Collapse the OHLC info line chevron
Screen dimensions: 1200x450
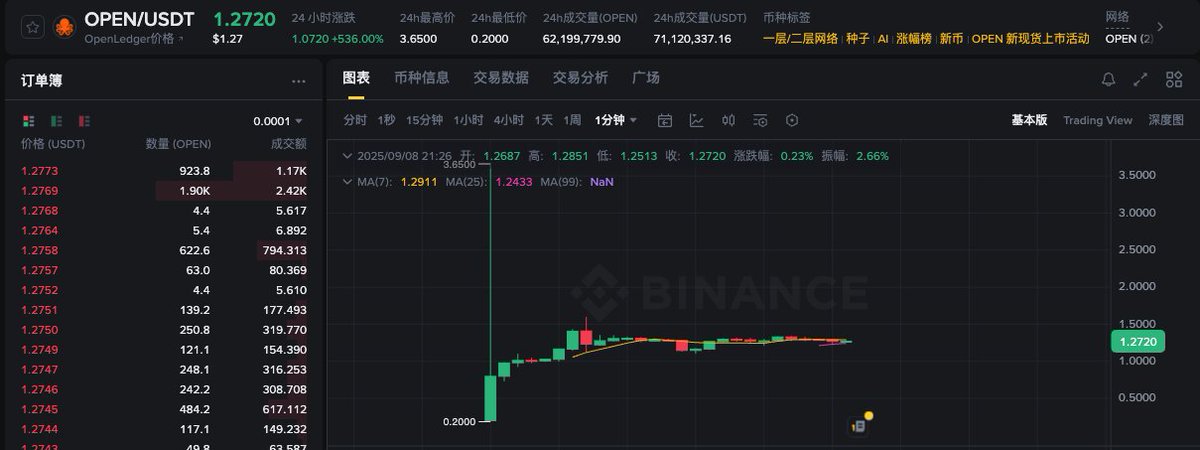pos(347,156)
